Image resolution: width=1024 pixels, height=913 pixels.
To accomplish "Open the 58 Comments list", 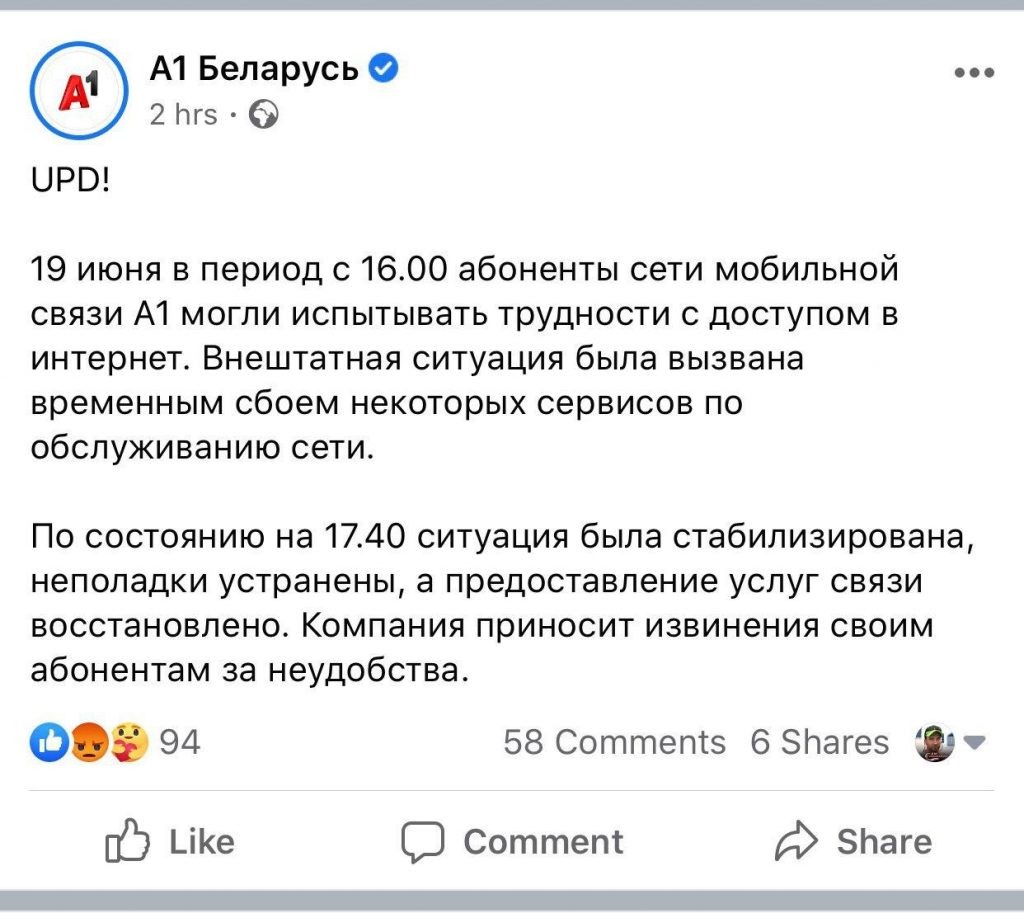I will (x=615, y=742).
